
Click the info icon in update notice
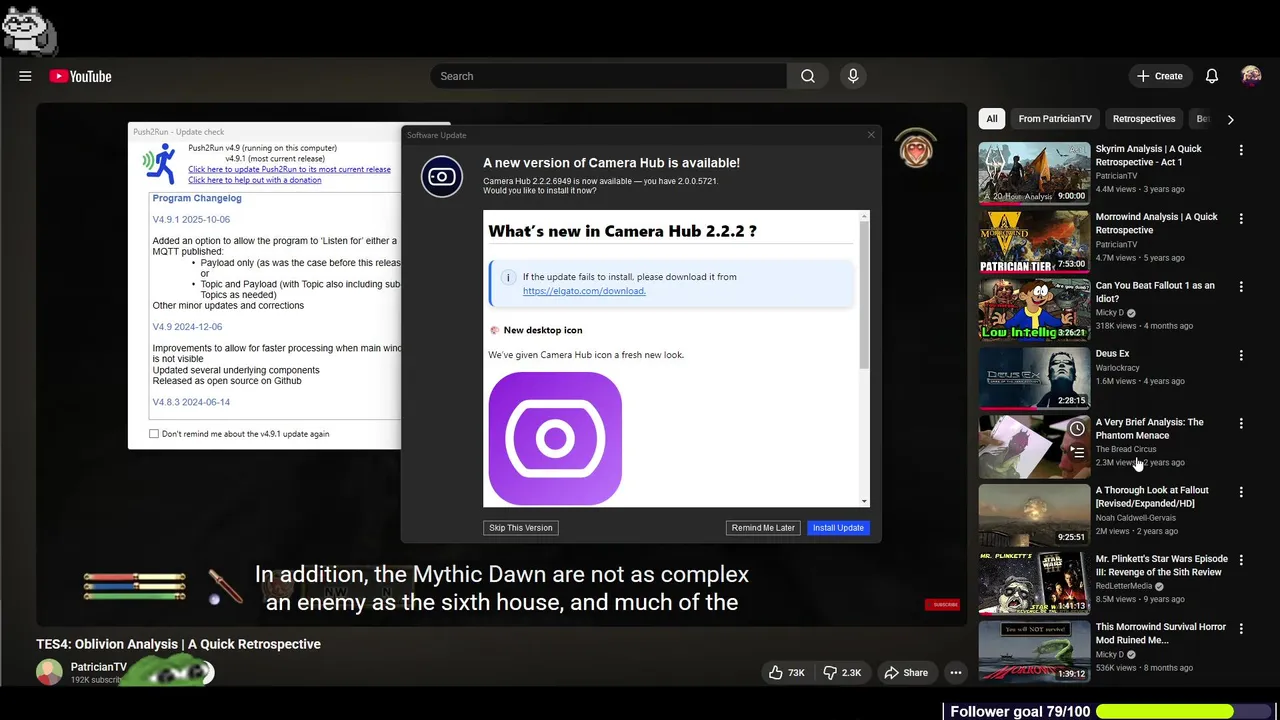[507, 277]
